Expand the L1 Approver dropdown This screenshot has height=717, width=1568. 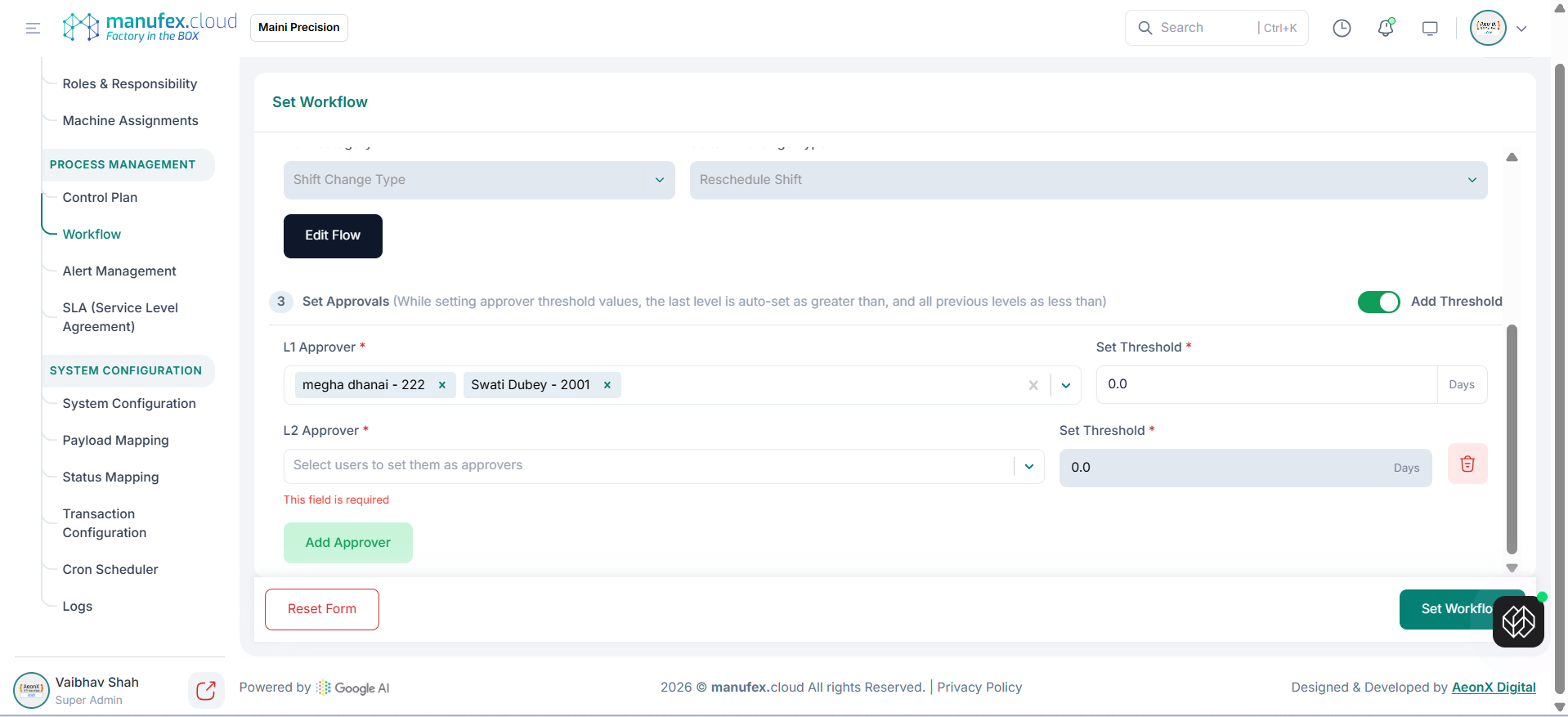point(1066,385)
